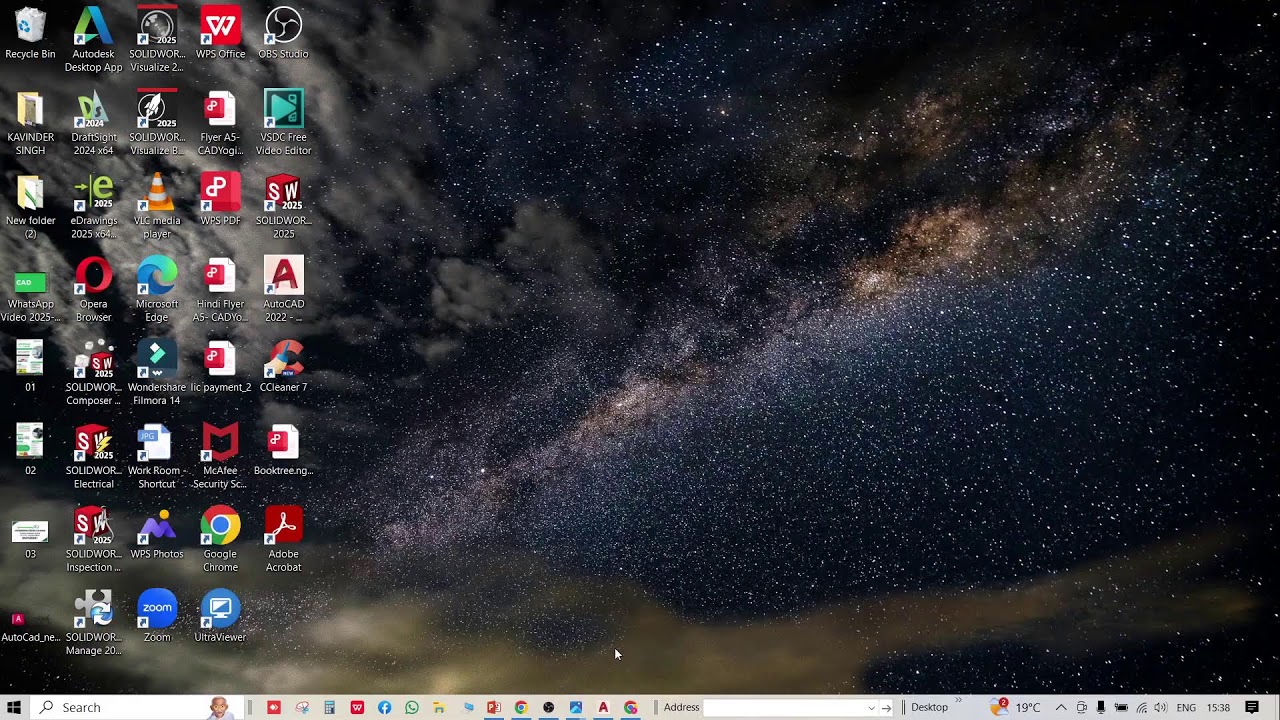Switch to PowerPoint in the taskbar

(494, 707)
